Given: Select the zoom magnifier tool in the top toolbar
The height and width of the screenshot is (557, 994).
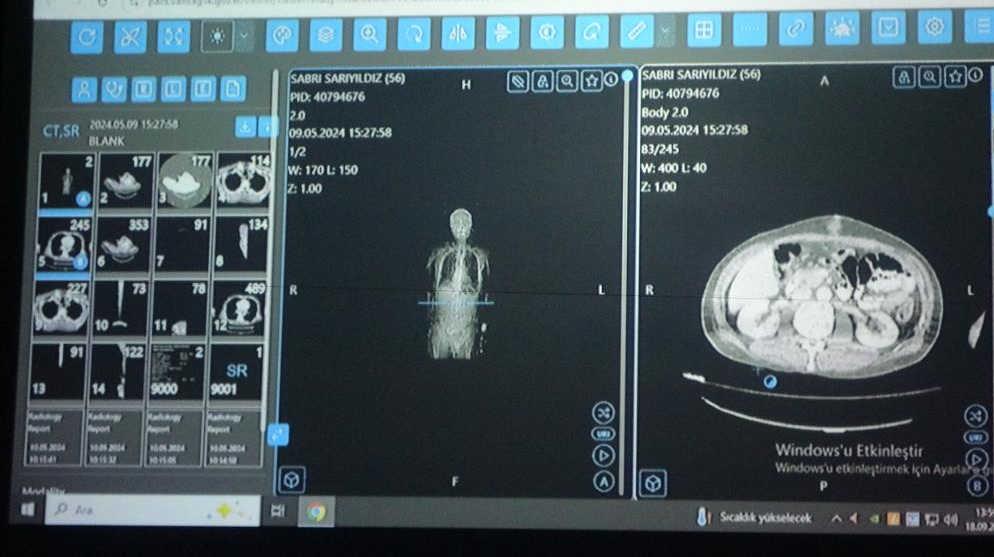Looking at the screenshot, I should click(x=370, y=34).
